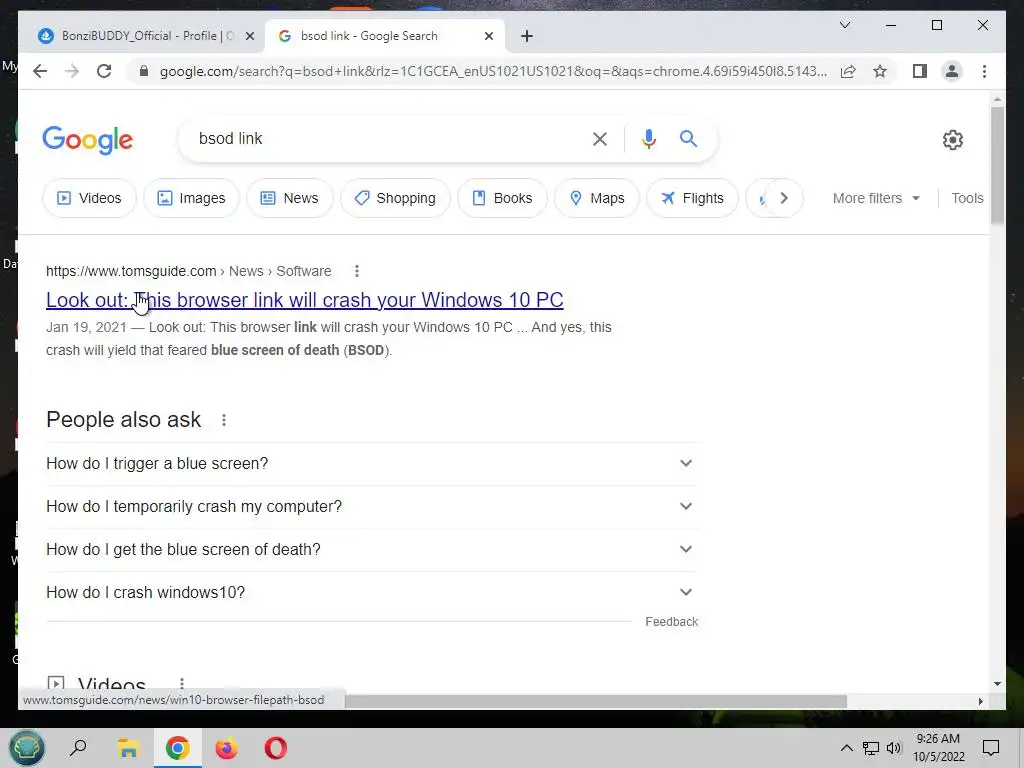Expand 'How do I get the blue screen of death?'

[372, 550]
